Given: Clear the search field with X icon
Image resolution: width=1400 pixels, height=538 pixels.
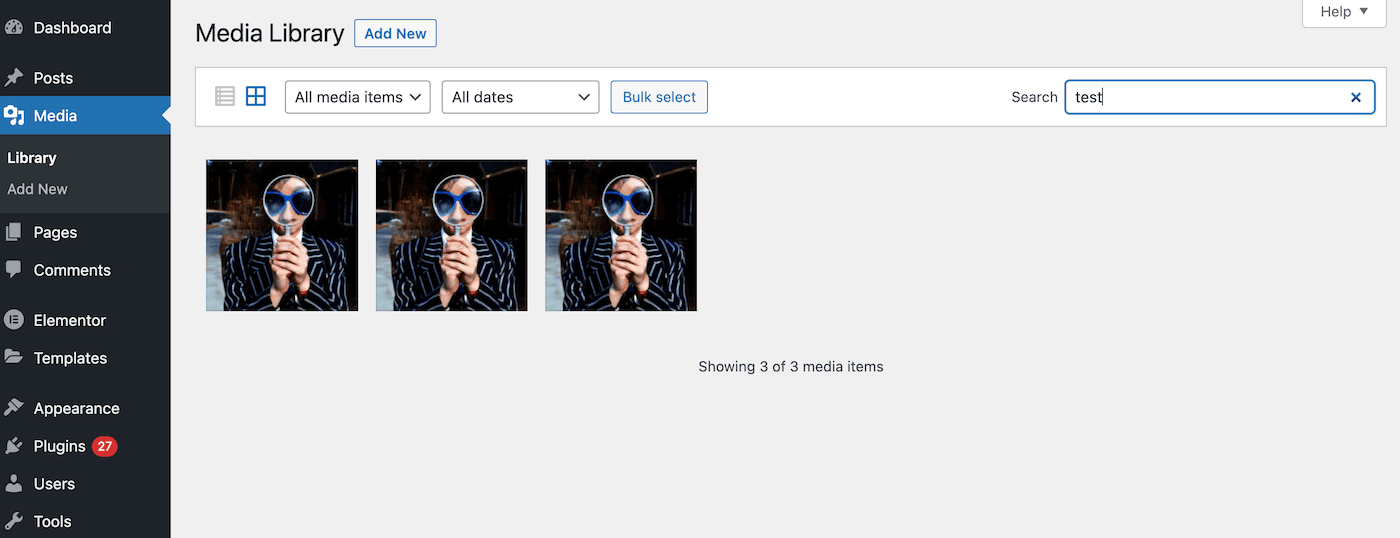Looking at the screenshot, I should pos(1356,97).
